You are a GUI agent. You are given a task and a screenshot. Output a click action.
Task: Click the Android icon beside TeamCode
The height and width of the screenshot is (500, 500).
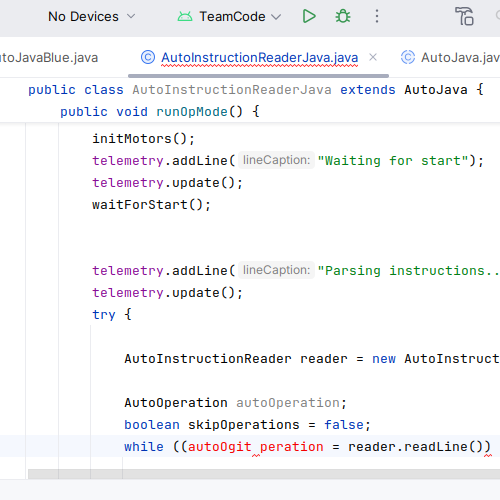[185, 16]
